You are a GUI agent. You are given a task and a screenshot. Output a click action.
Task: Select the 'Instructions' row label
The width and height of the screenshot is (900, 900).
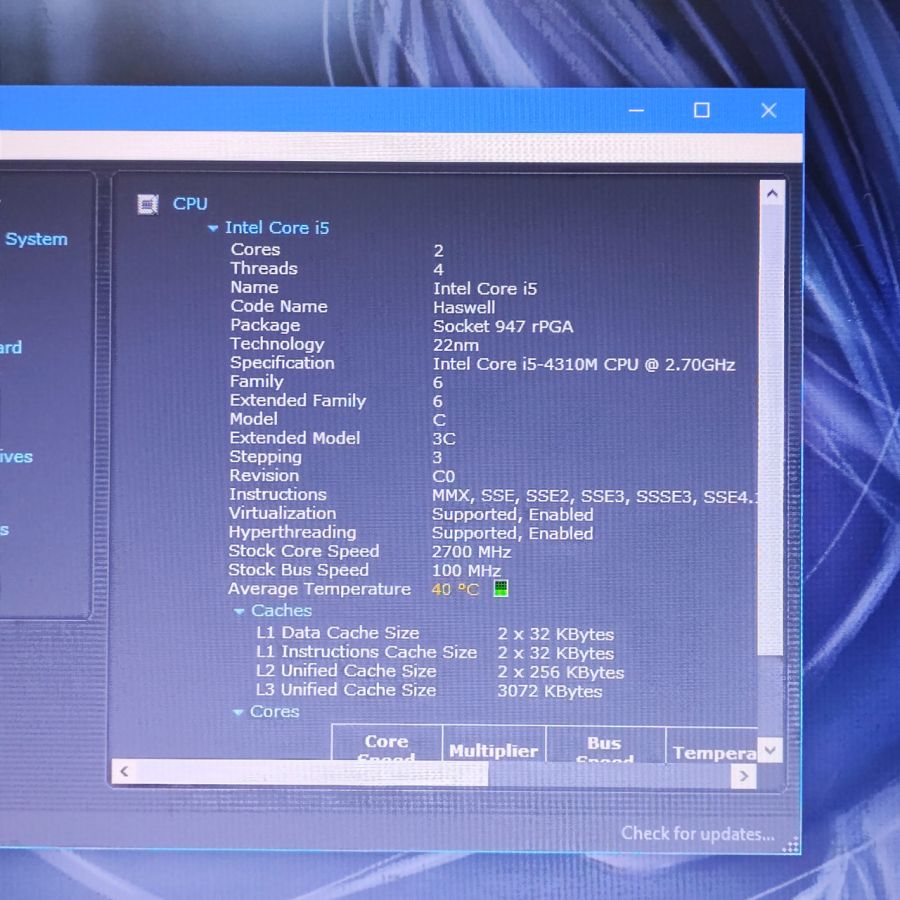click(278, 494)
